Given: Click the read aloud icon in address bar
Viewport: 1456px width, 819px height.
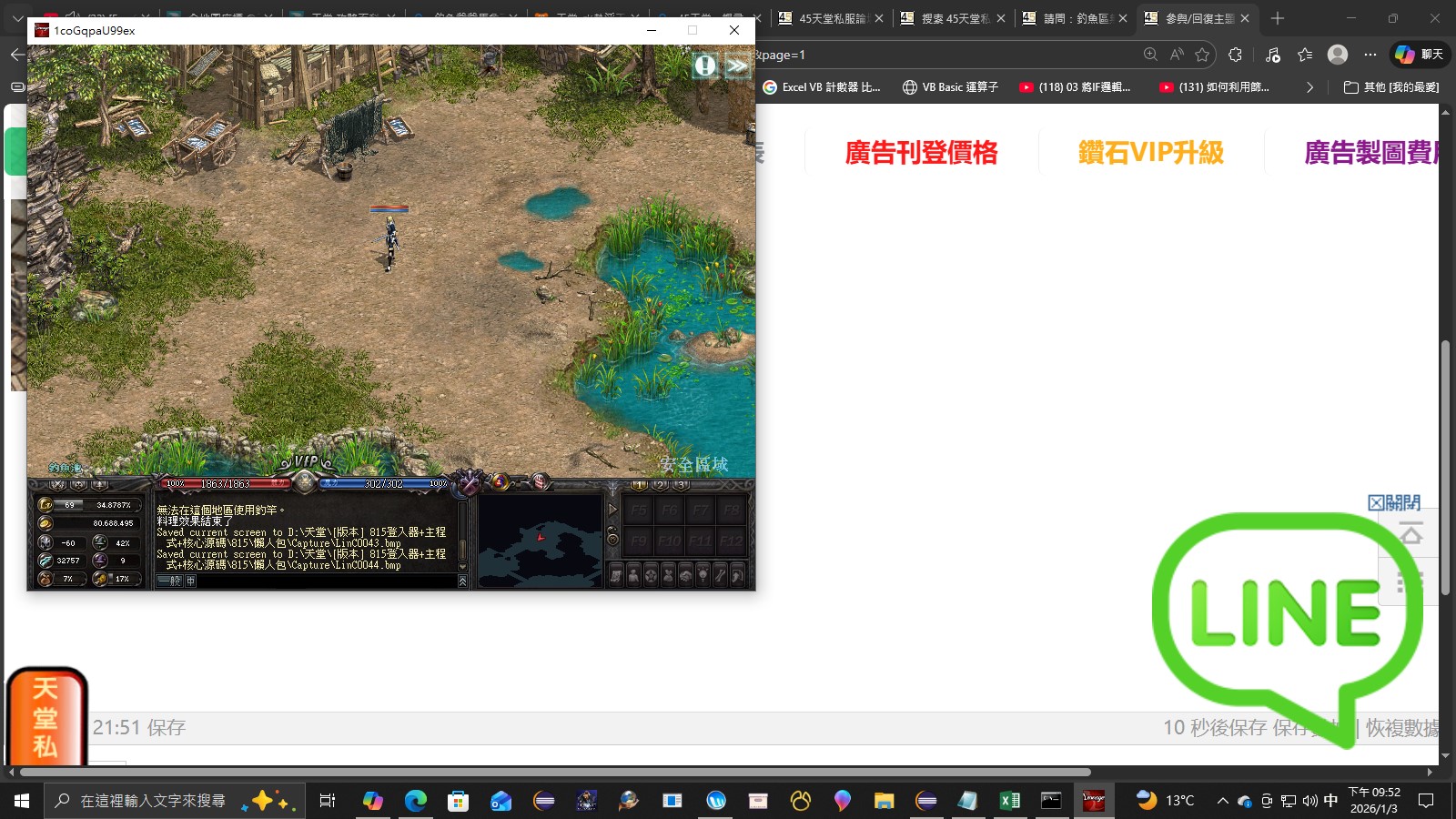Looking at the screenshot, I should click(x=1177, y=55).
